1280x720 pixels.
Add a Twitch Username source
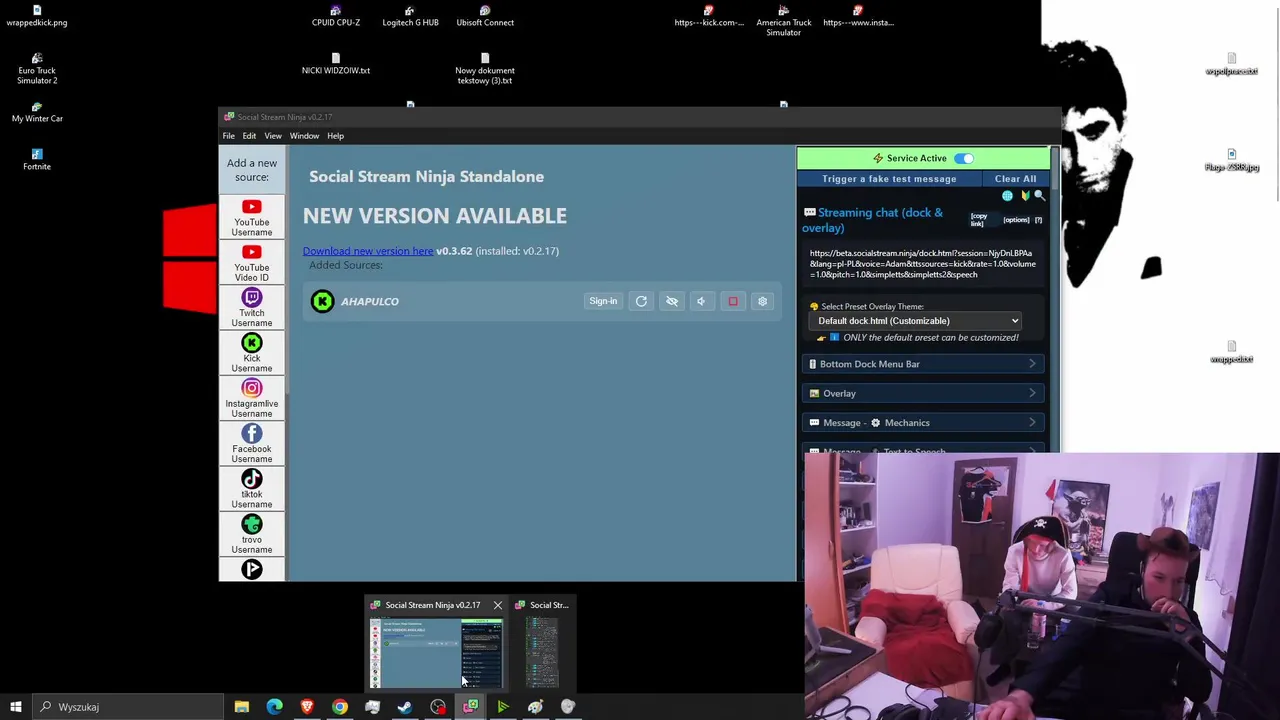click(x=251, y=308)
